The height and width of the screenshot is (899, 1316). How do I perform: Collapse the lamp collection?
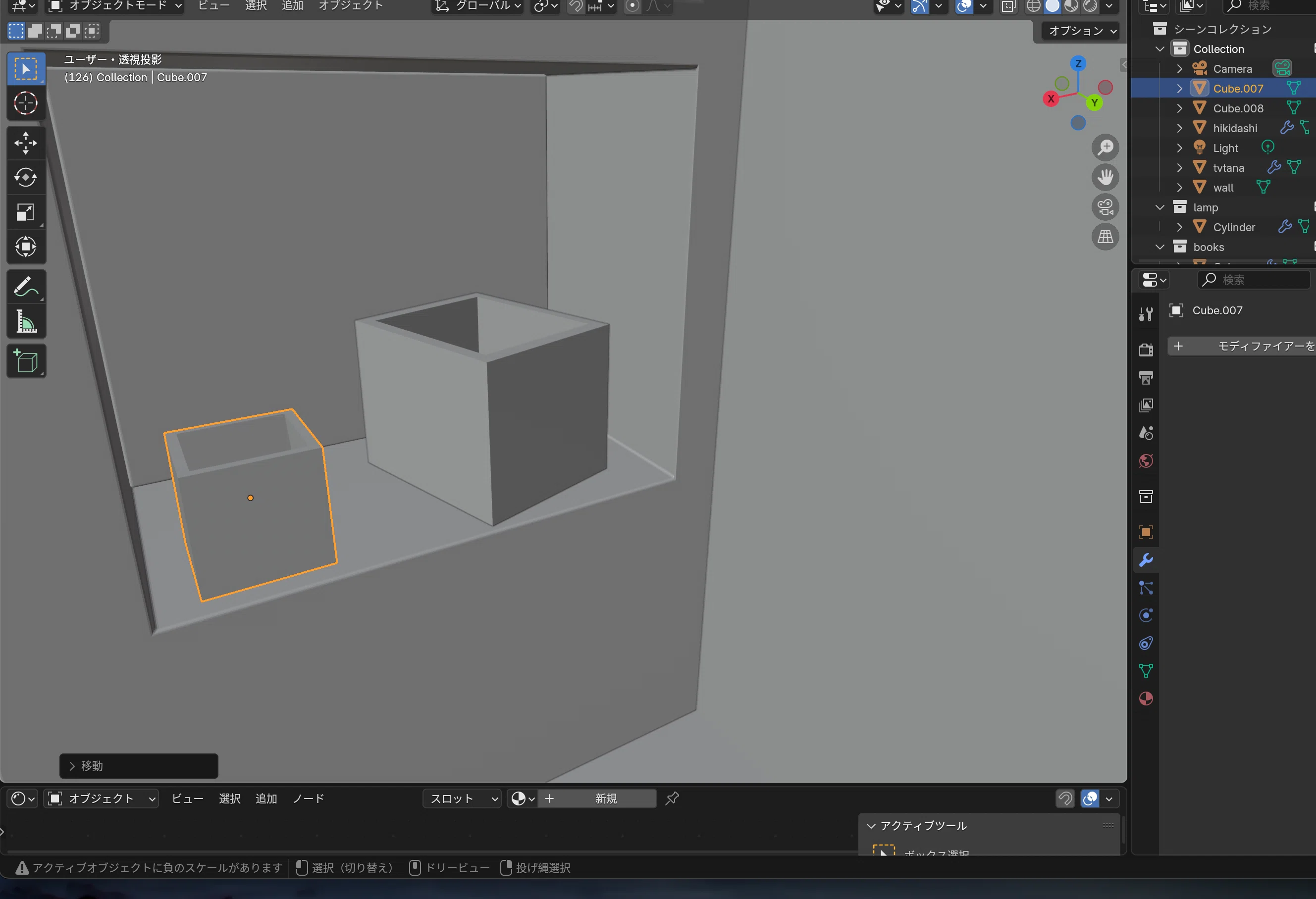coord(1159,207)
